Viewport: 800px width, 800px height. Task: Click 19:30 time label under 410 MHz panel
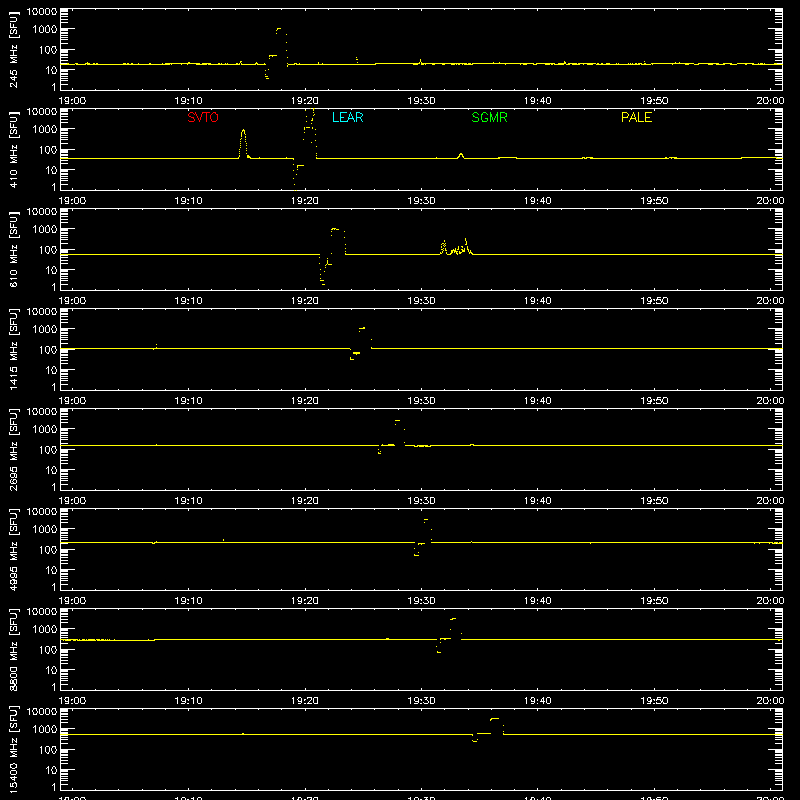[x=421, y=201]
